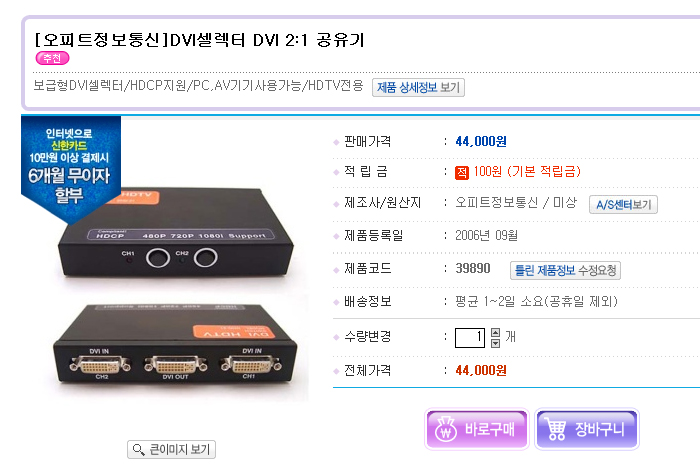The height and width of the screenshot is (470, 700).
Task: Click the product title DVI셀렉터 DVI 2:1 공유기
Action: 267,40
